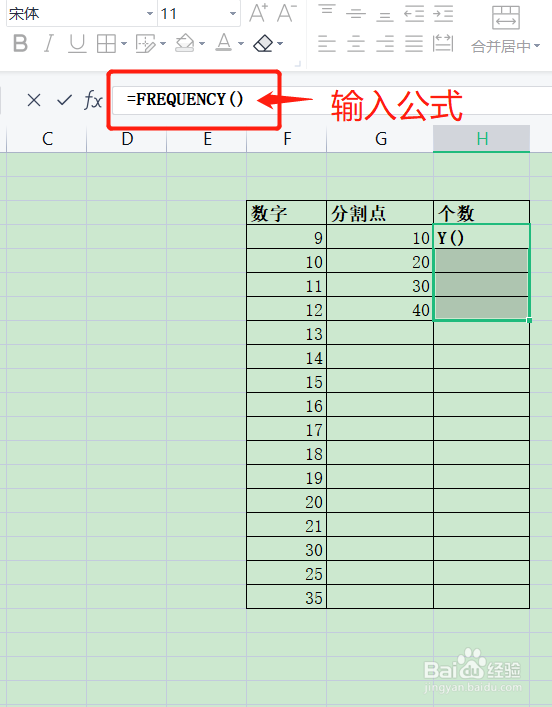Select cell with 9 in 数字 column

[286, 236]
